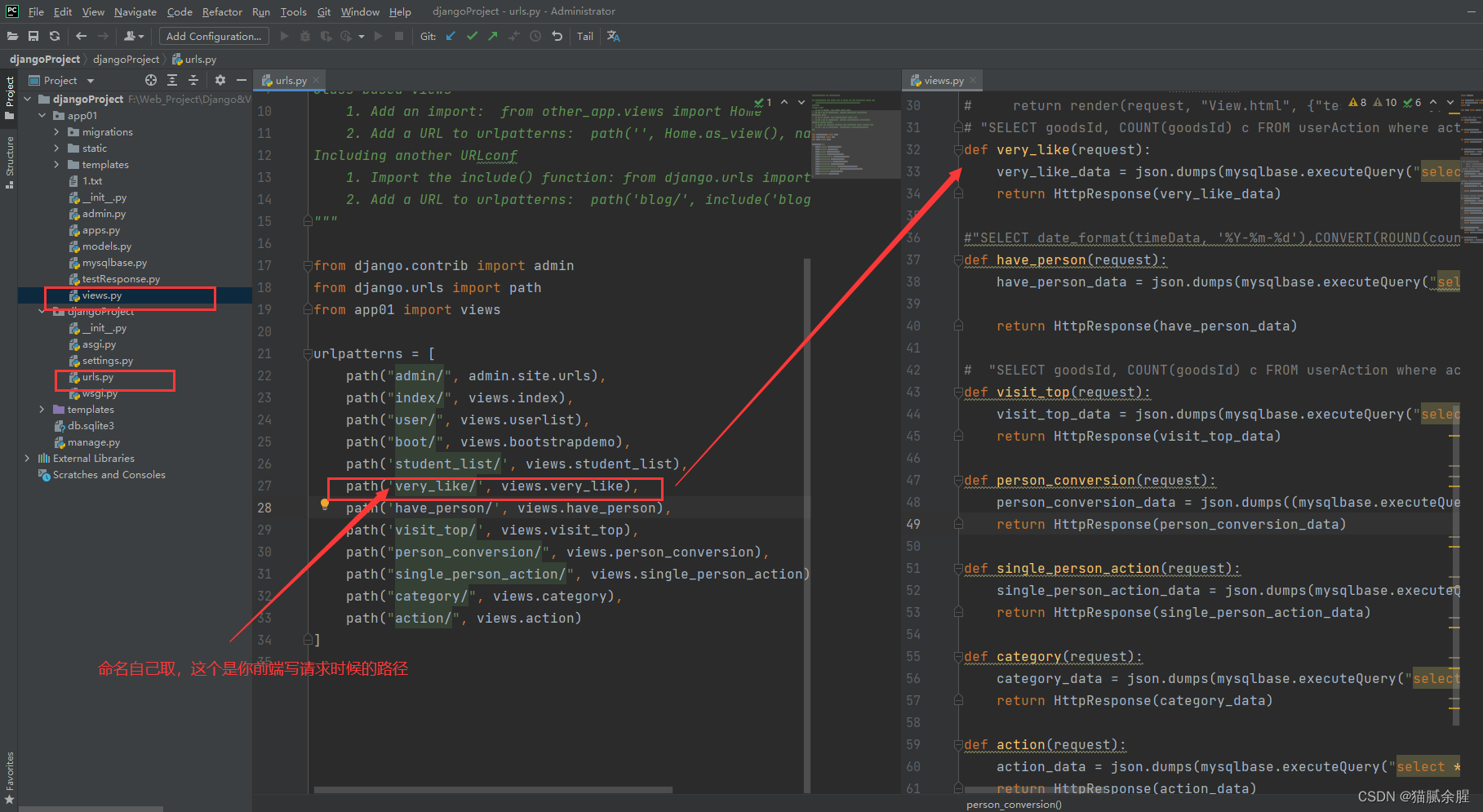The width and height of the screenshot is (1483, 812).
Task: Click the yellow intention bulb on line 28
Action: (325, 504)
